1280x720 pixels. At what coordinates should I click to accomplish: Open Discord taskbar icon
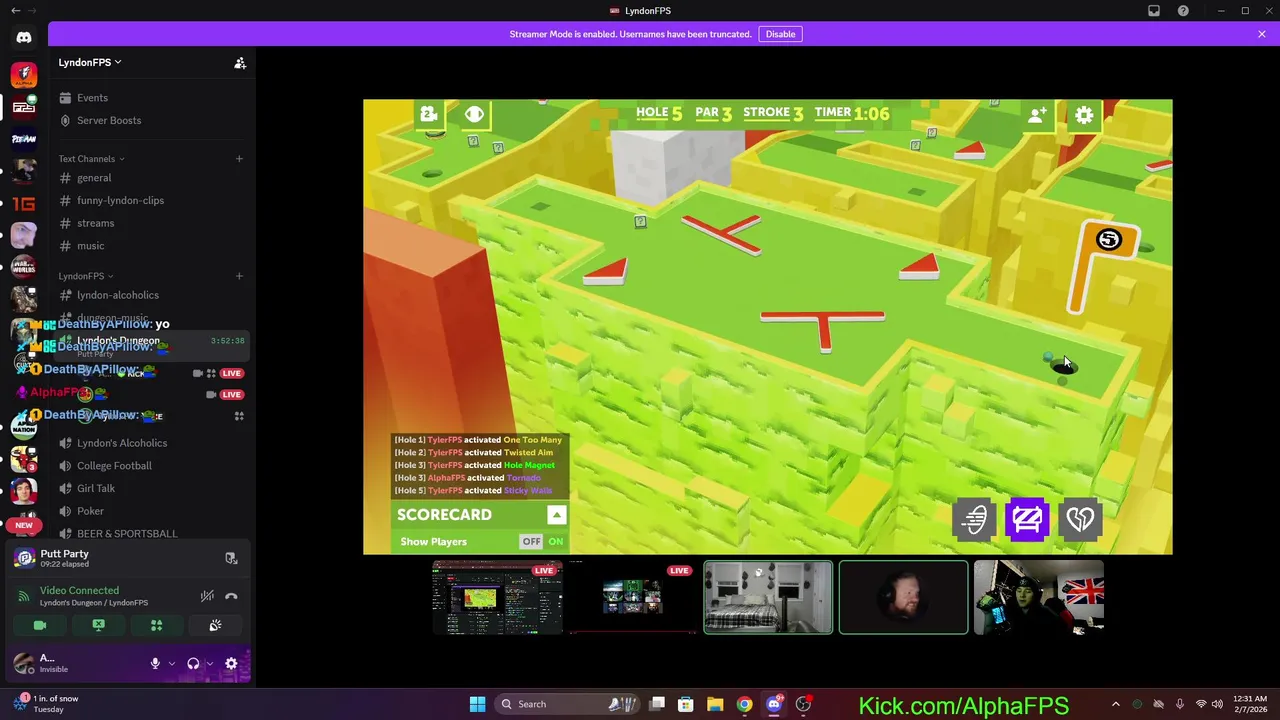click(x=774, y=704)
